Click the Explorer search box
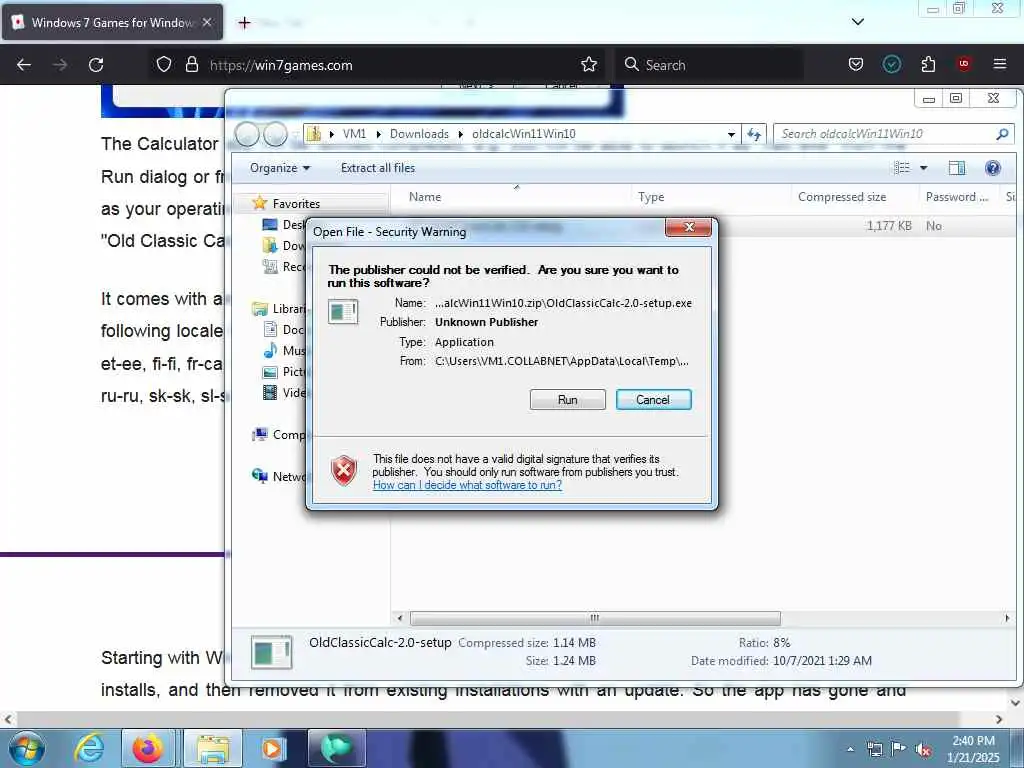Screen dimensions: 1024x768 [885, 134]
